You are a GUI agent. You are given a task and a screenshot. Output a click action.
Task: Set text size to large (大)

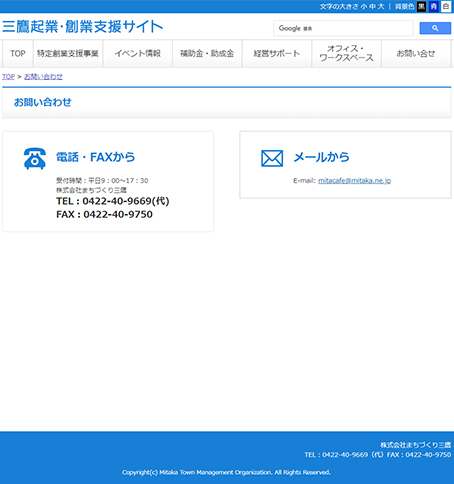tap(381, 7)
